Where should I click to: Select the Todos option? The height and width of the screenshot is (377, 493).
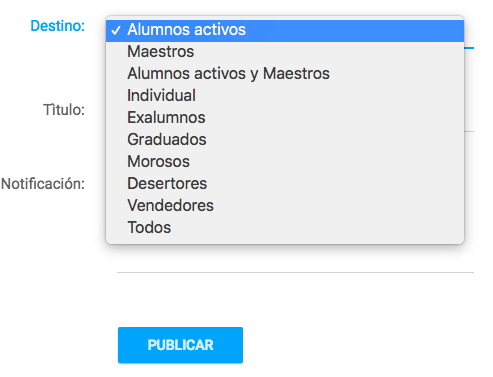click(x=285, y=228)
